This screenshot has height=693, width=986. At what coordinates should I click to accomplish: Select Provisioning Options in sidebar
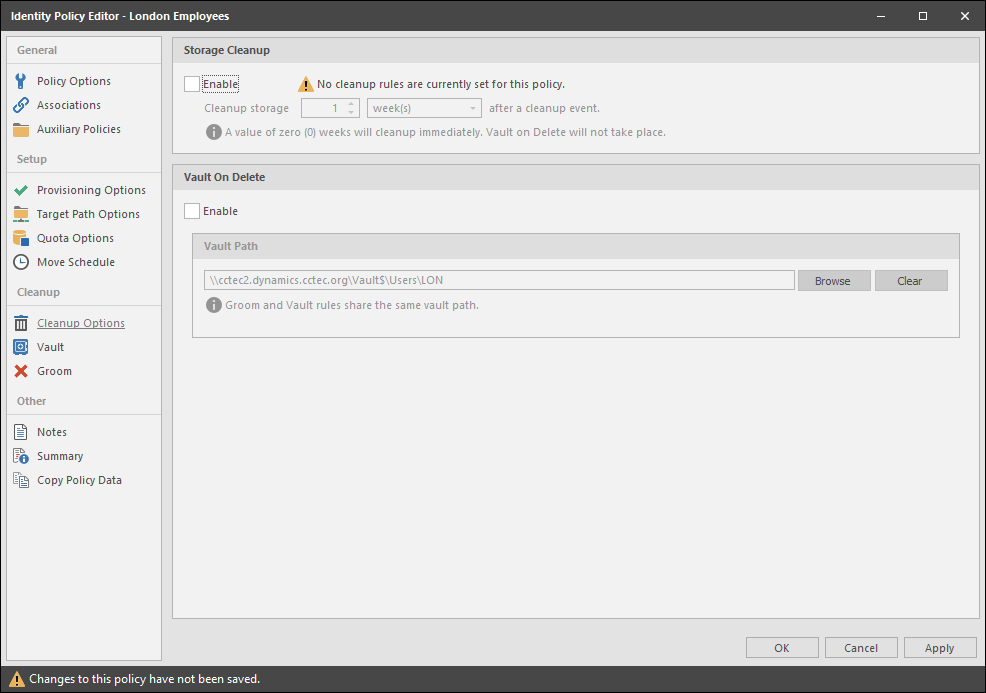(91, 190)
